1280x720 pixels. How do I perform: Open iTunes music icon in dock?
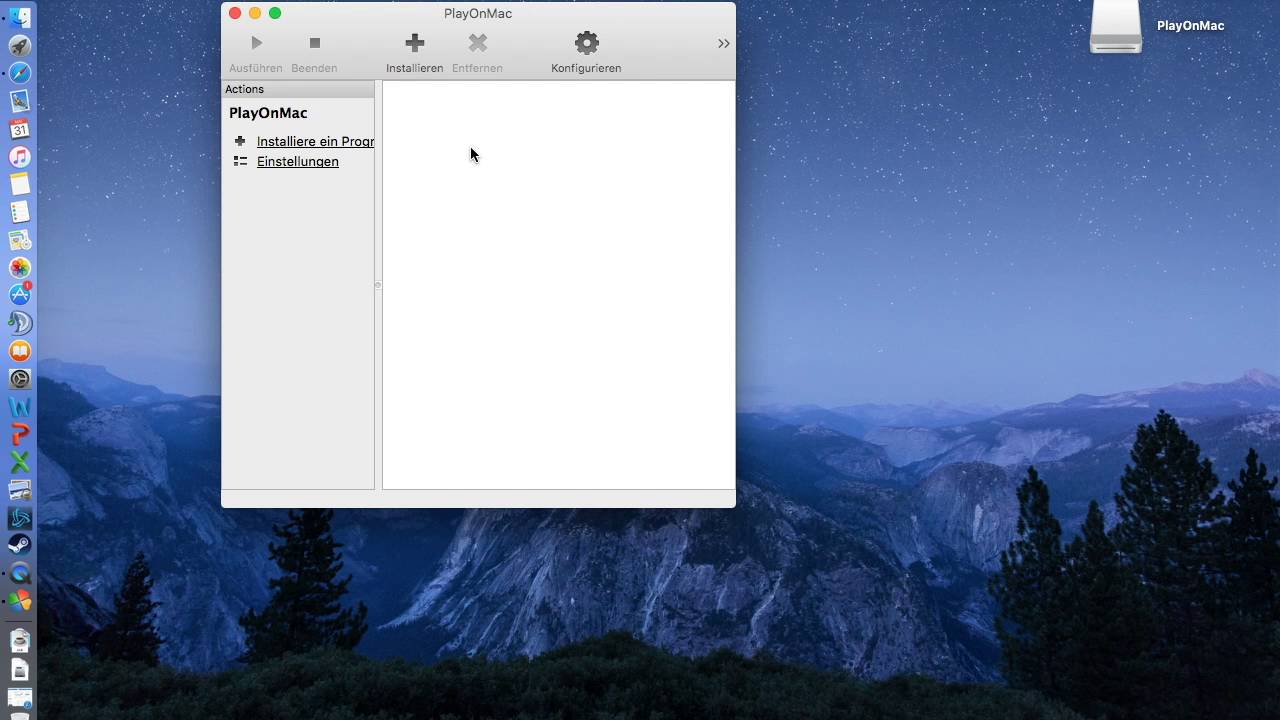point(20,157)
